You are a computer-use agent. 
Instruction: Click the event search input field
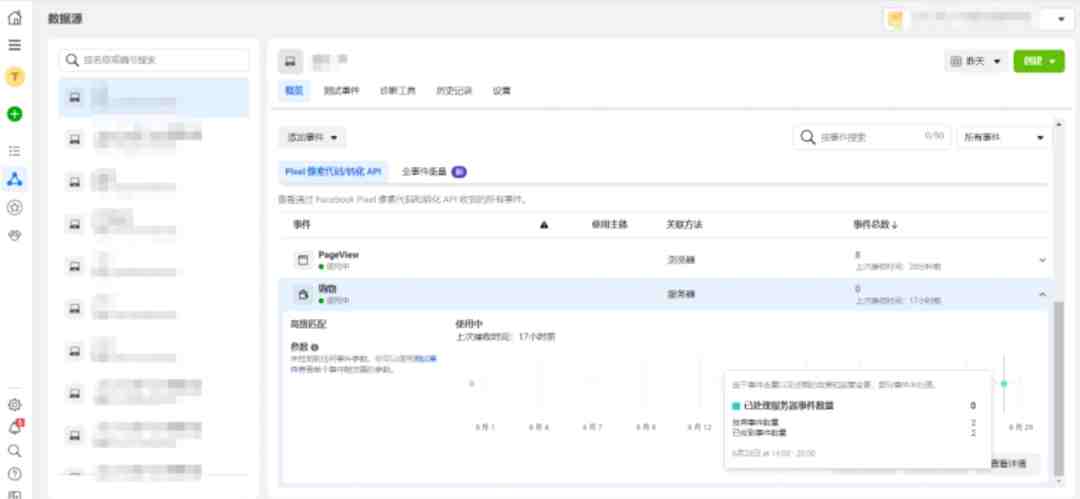873,138
